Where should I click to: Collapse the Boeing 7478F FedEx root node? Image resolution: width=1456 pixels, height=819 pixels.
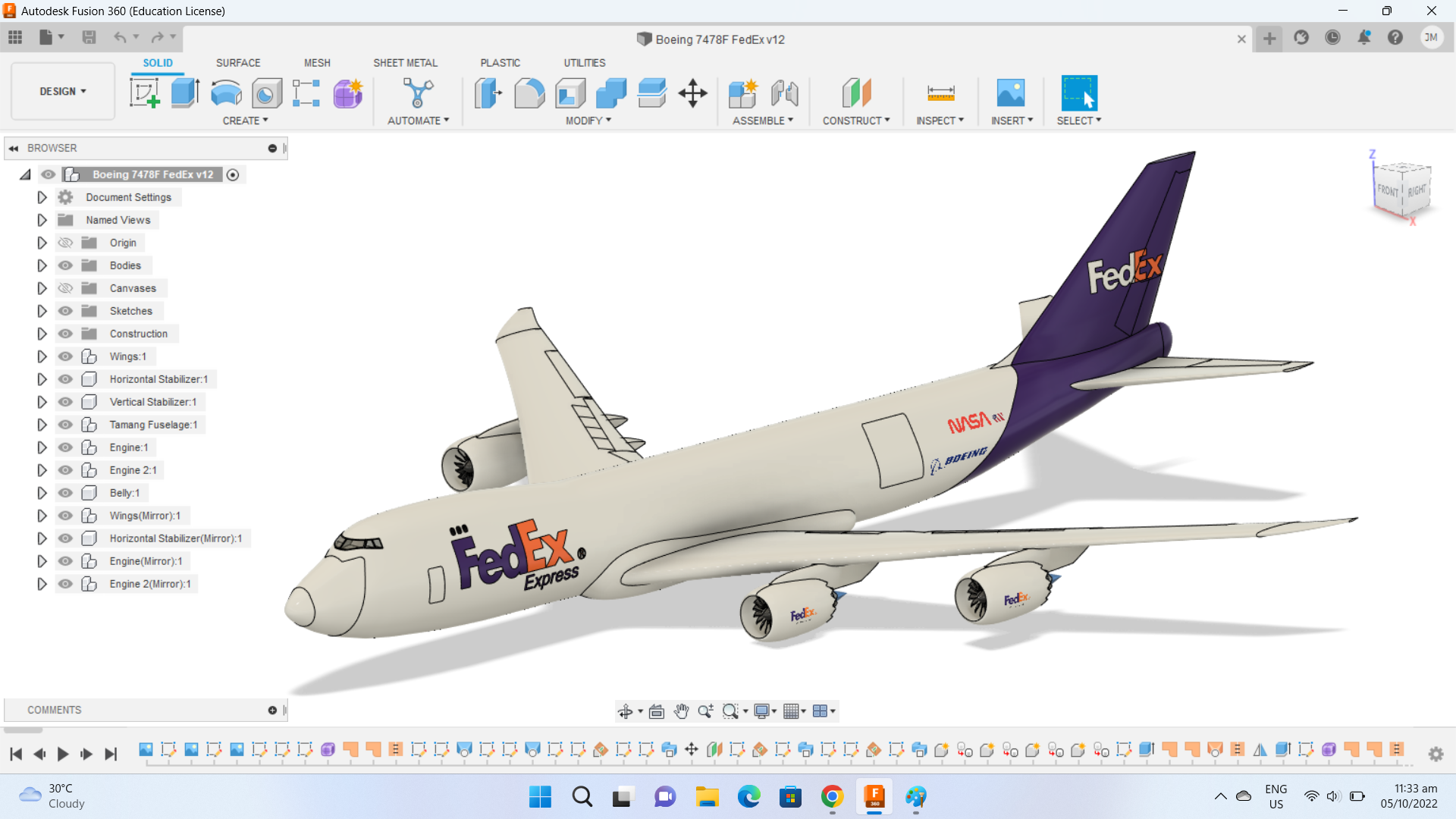click(x=25, y=174)
